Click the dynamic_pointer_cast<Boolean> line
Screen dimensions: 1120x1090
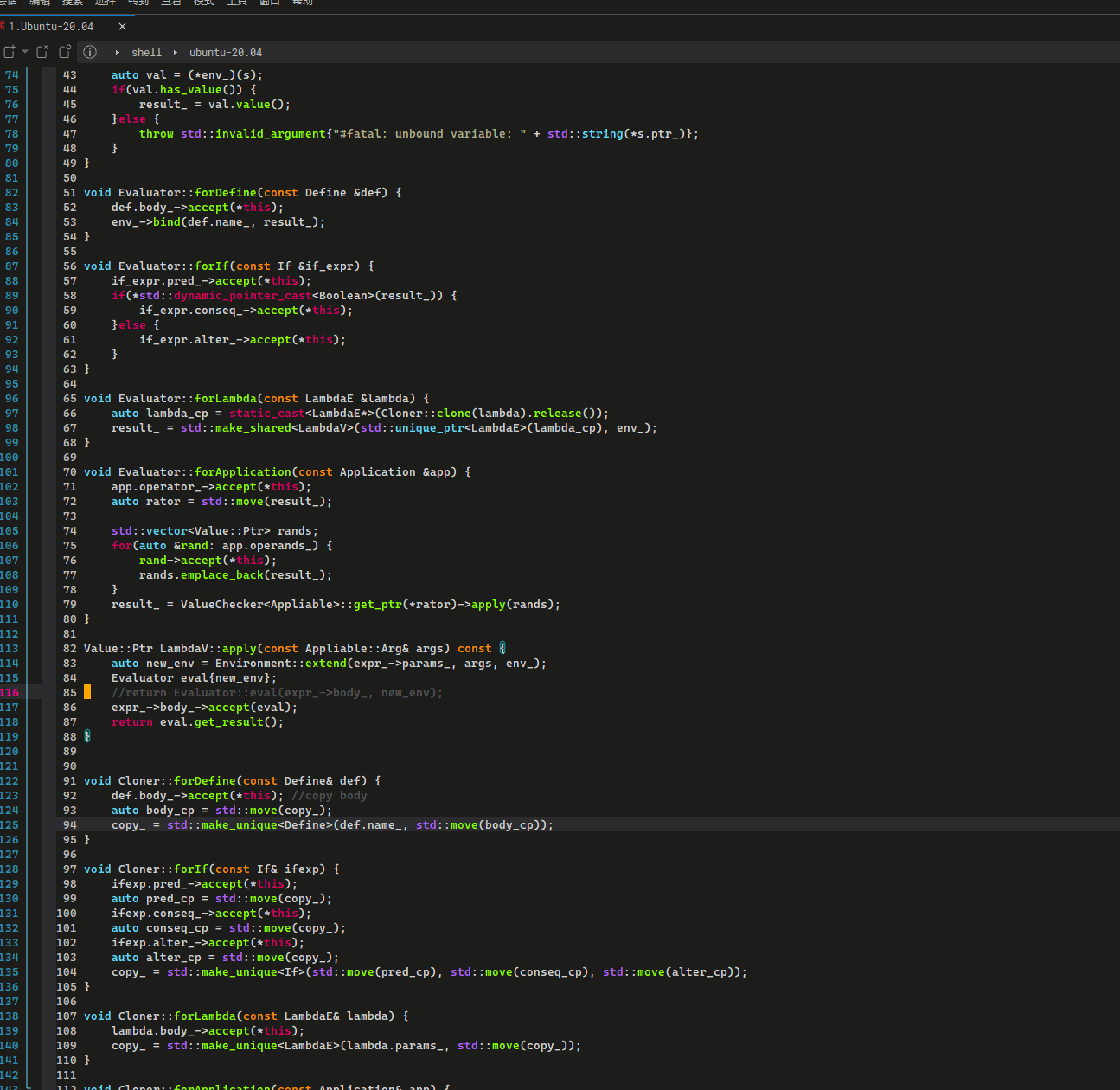[x=284, y=296]
